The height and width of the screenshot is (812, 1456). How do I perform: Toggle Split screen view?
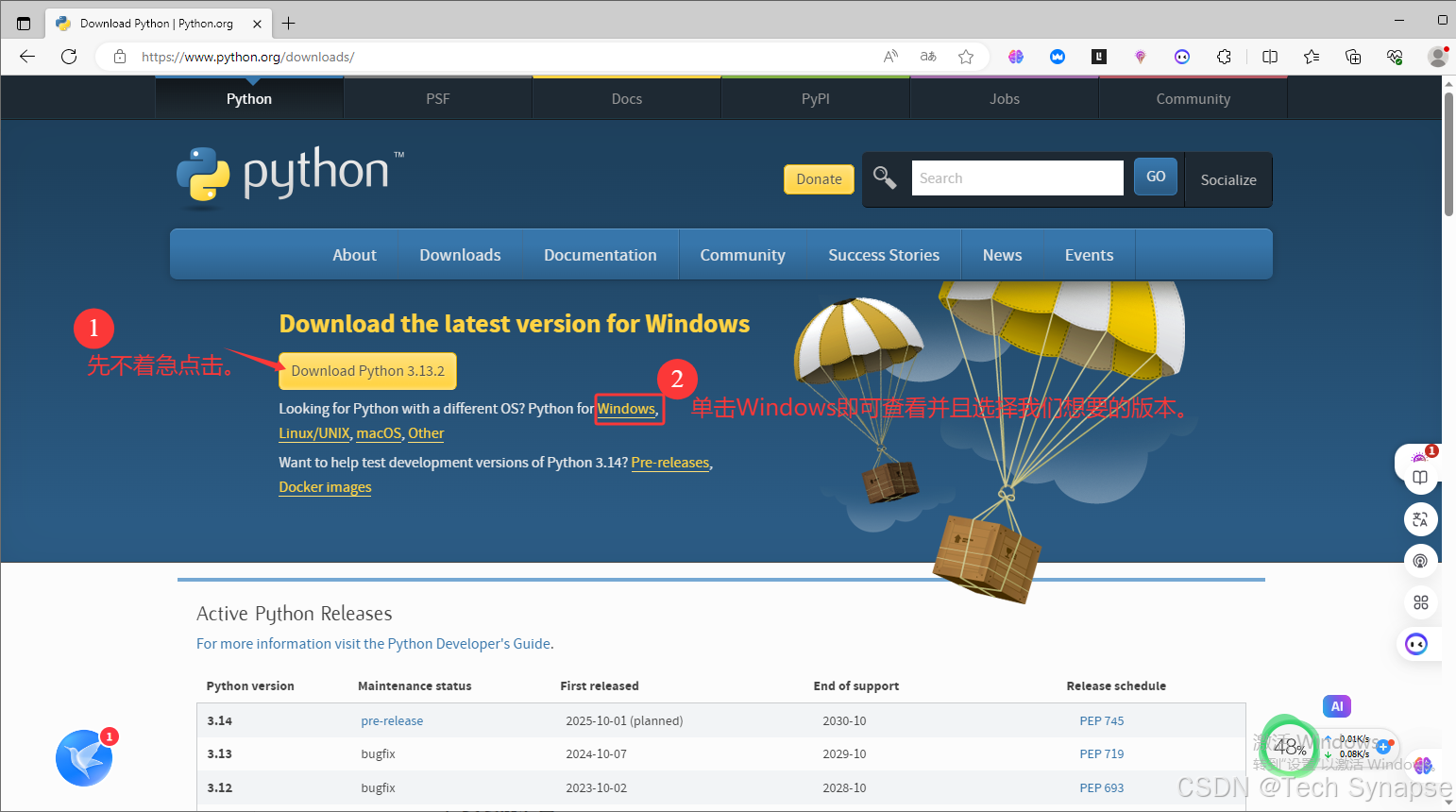[x=1270, y=57]
